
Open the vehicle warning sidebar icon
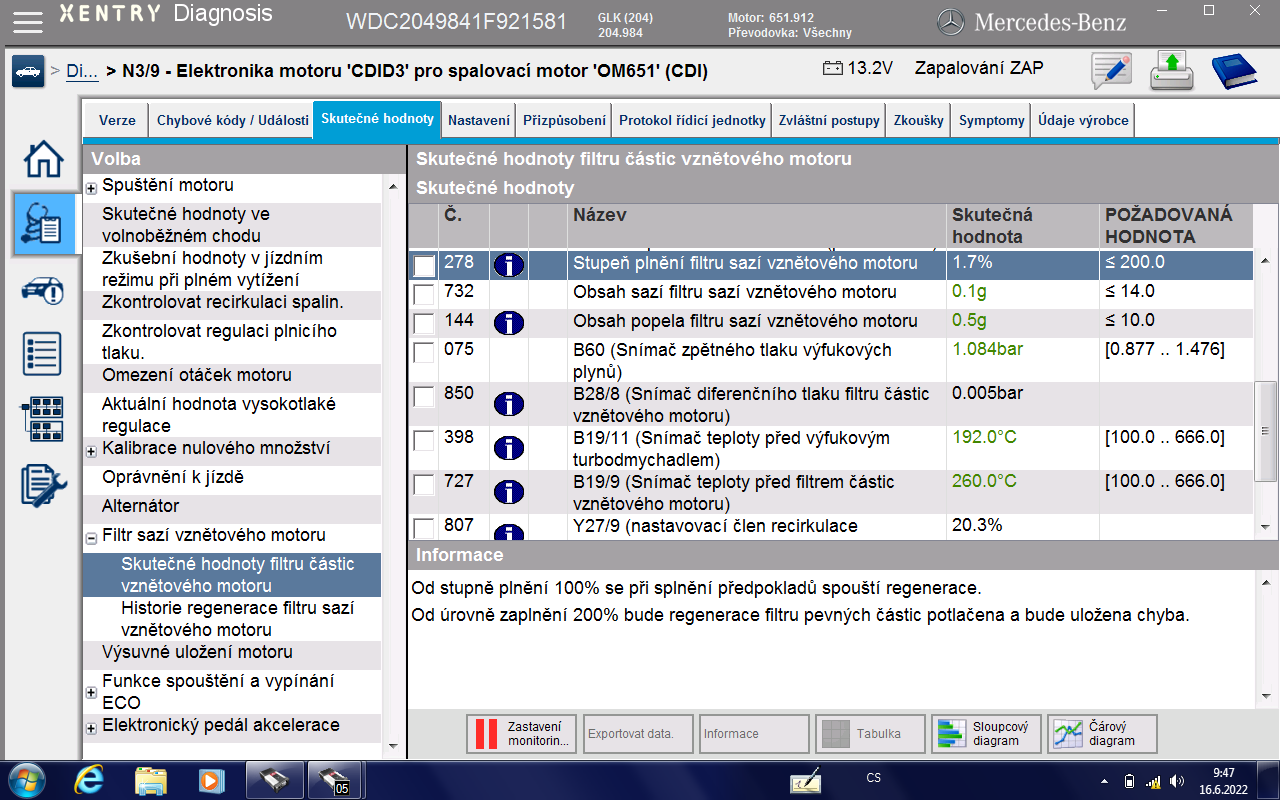click(43, 290)
